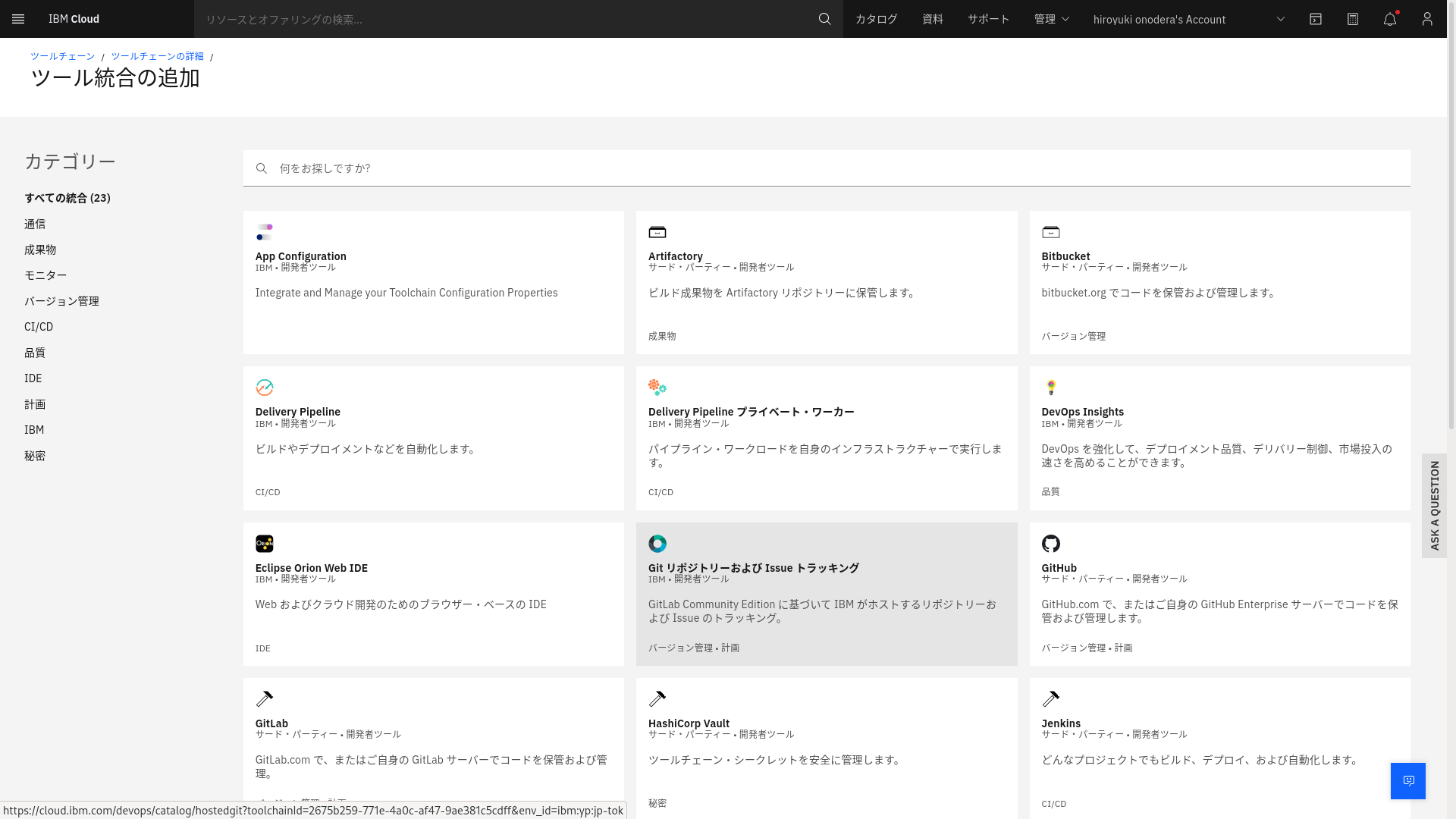Open the カタログ menu item
The height and width of the screenshot is (819, 1456).
pyautogui.click(x=875, y=19)
